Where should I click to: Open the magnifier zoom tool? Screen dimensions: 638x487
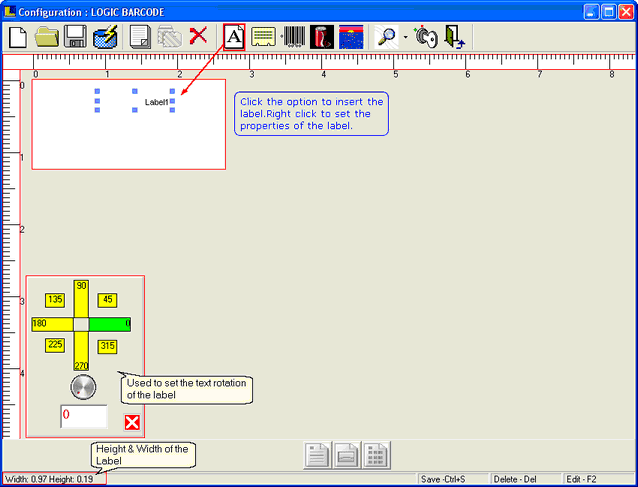387,37
